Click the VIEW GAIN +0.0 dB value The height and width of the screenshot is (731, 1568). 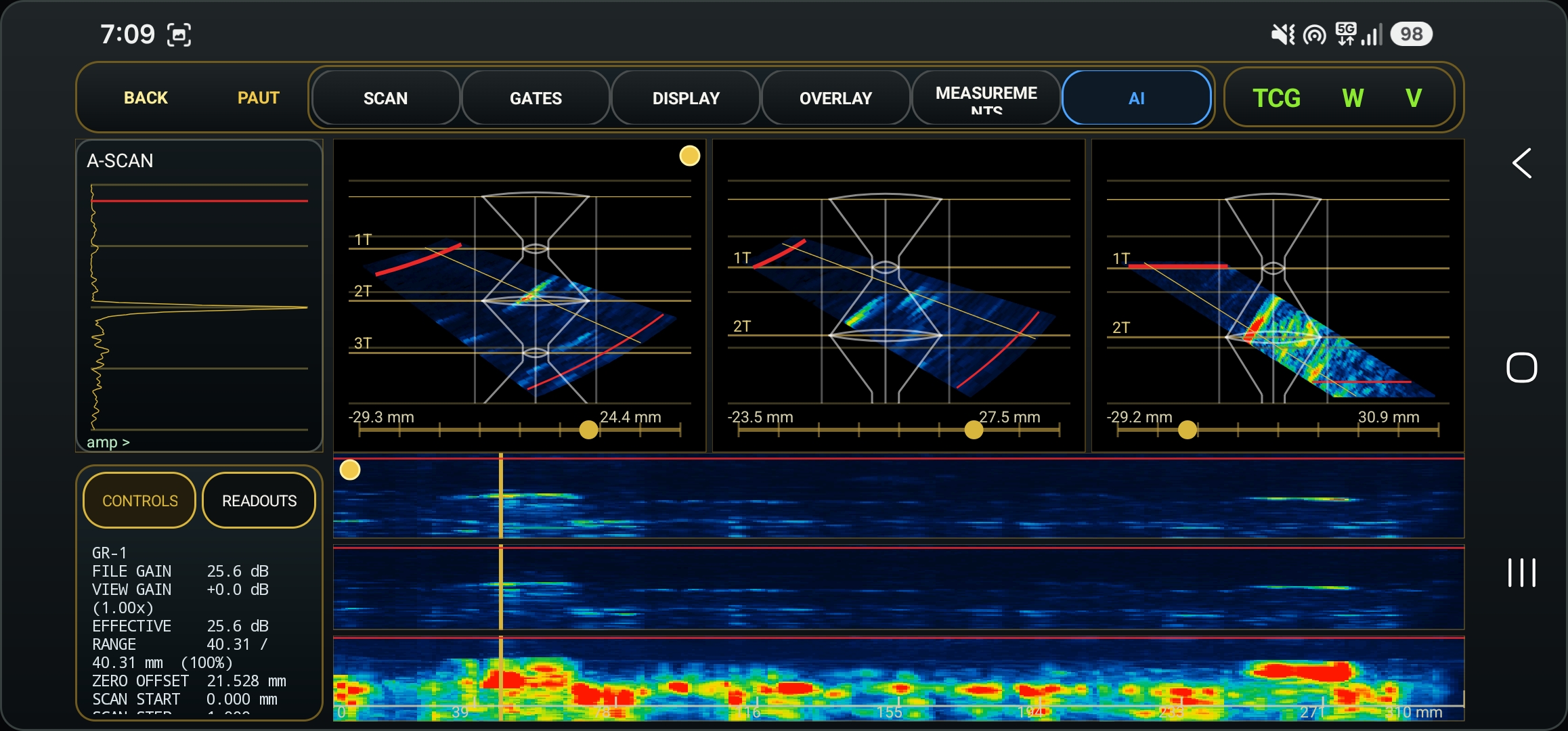click(238, 590)
